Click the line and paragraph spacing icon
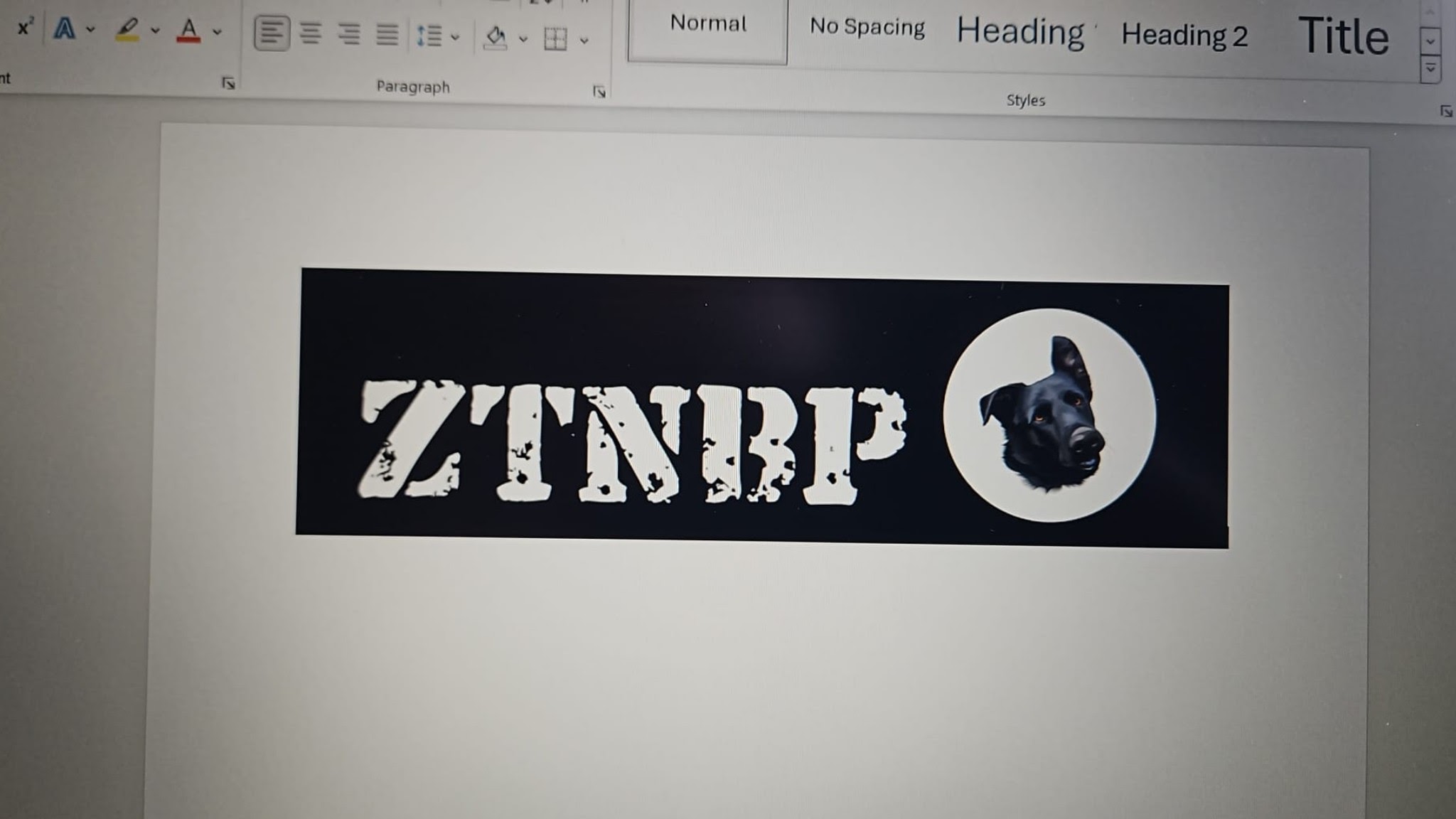 tap(429, 36)
